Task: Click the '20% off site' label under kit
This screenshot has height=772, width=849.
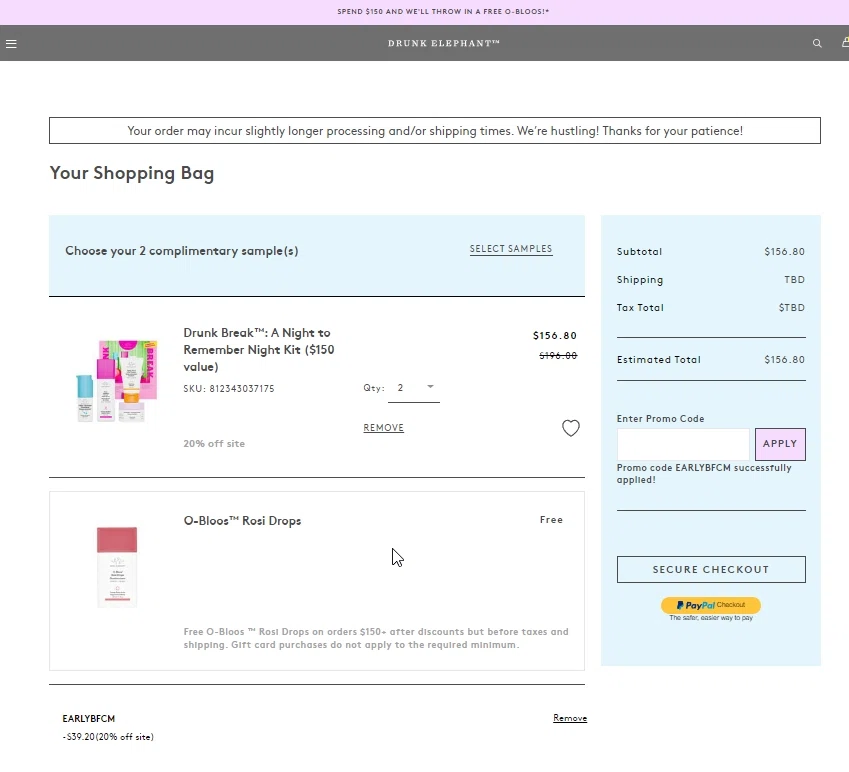Action: click(x=214, y=443)
